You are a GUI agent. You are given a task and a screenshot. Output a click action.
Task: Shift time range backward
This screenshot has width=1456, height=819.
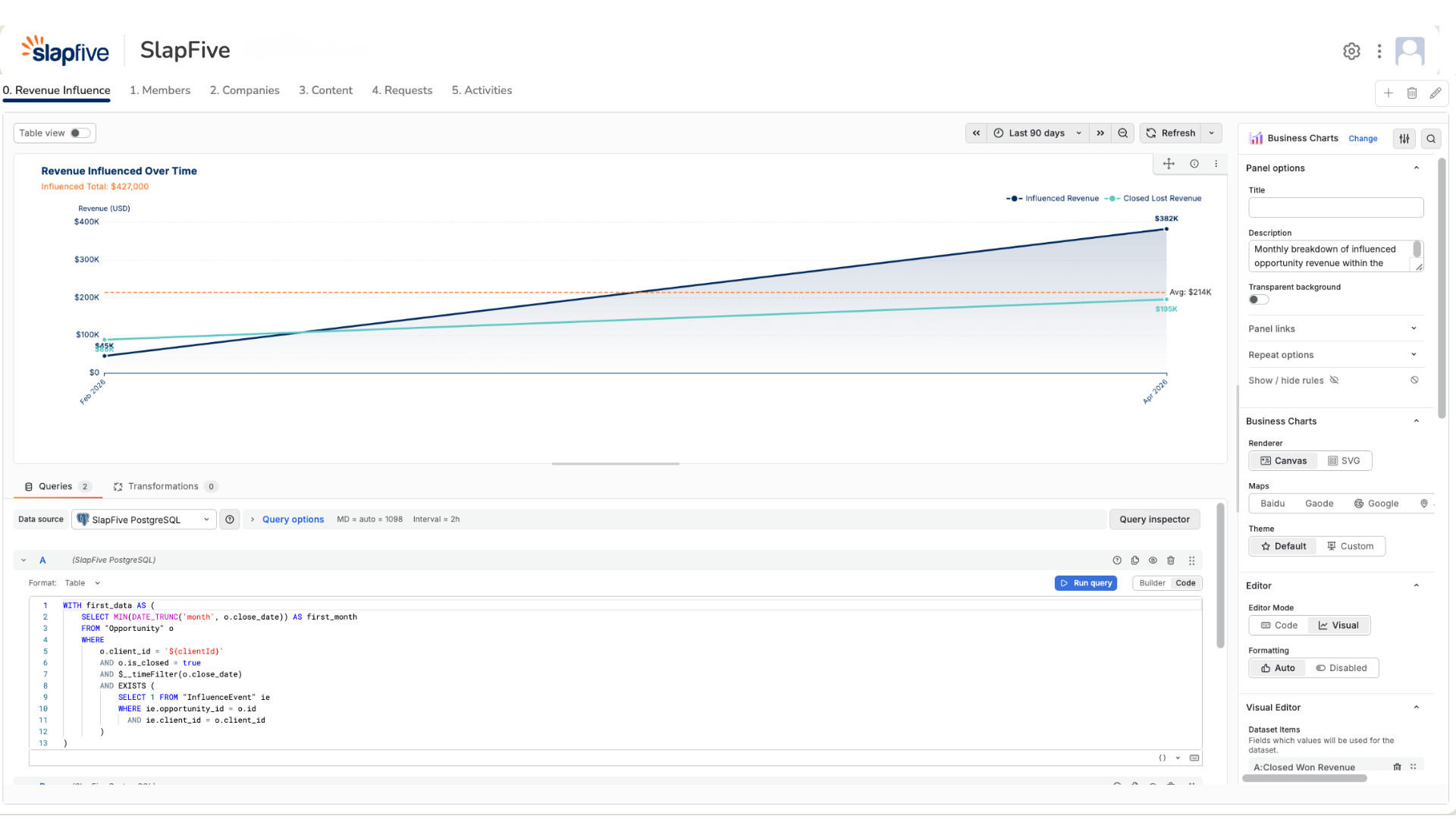976,133
